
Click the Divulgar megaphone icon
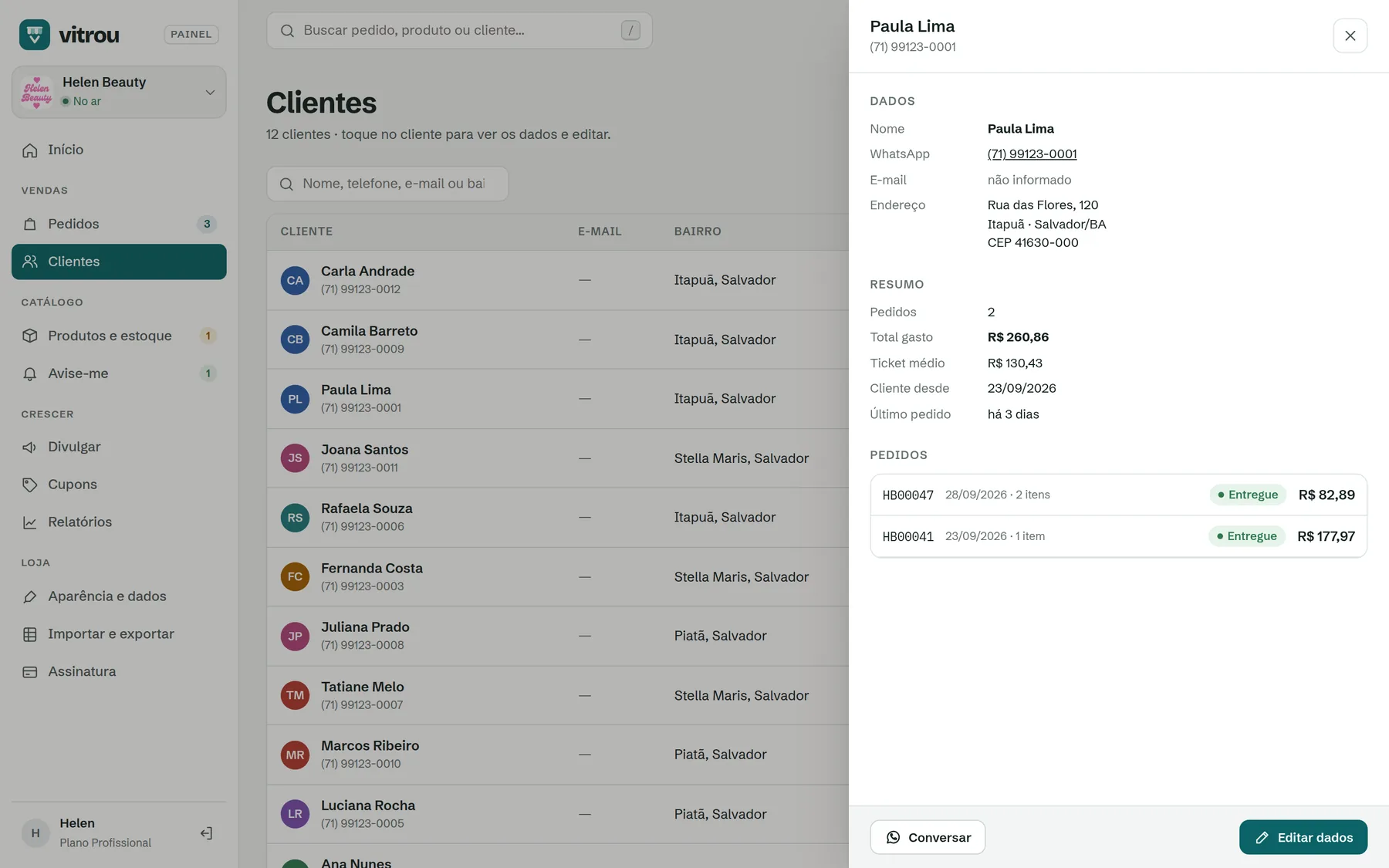pos(30,447)
